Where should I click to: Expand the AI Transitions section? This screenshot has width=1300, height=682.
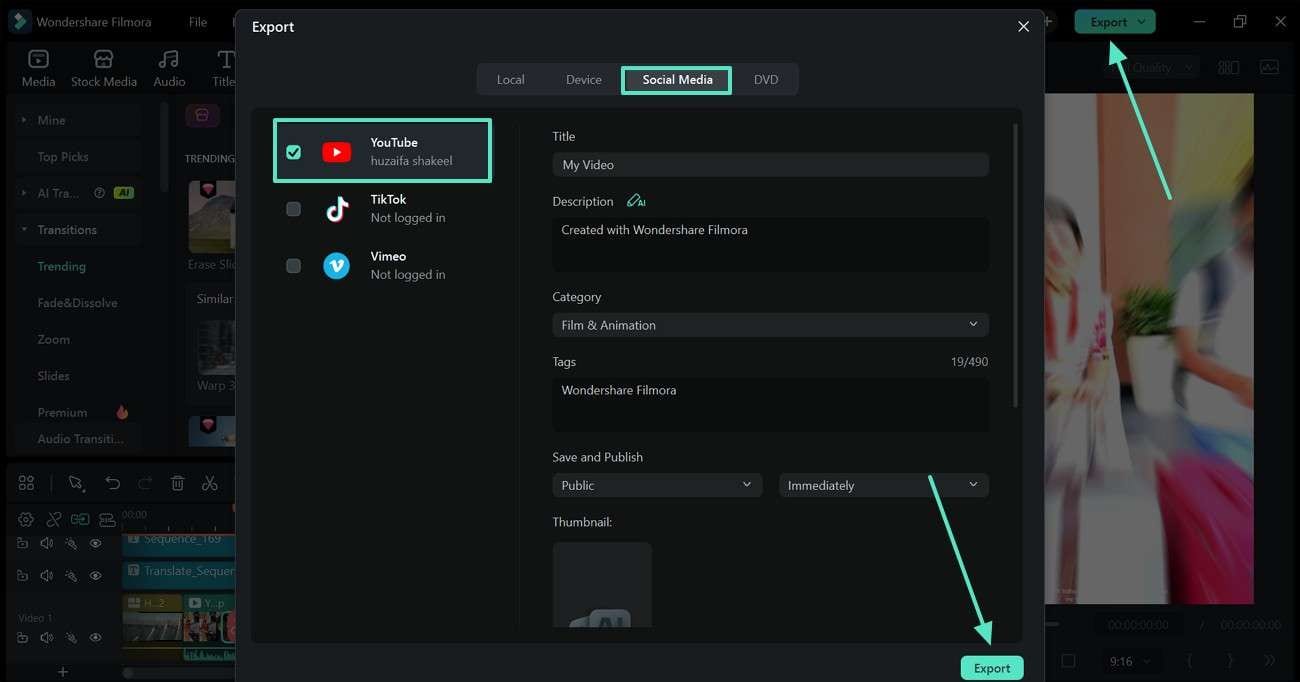[24, 193]
